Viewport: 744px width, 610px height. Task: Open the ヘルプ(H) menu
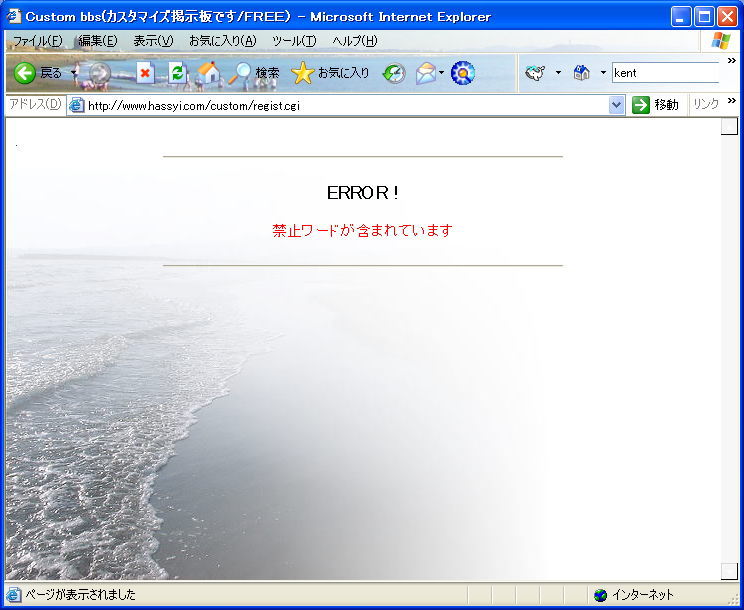point(354,41)
